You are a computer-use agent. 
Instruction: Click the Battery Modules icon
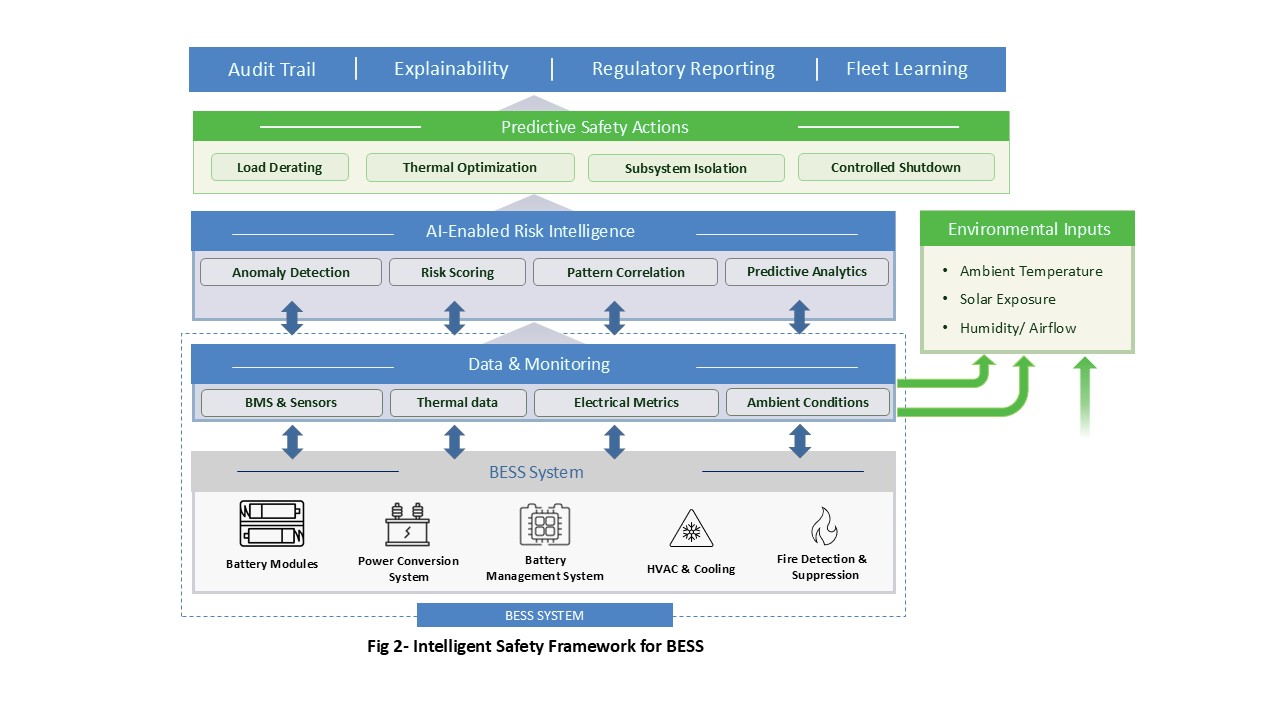pos(271,523)
